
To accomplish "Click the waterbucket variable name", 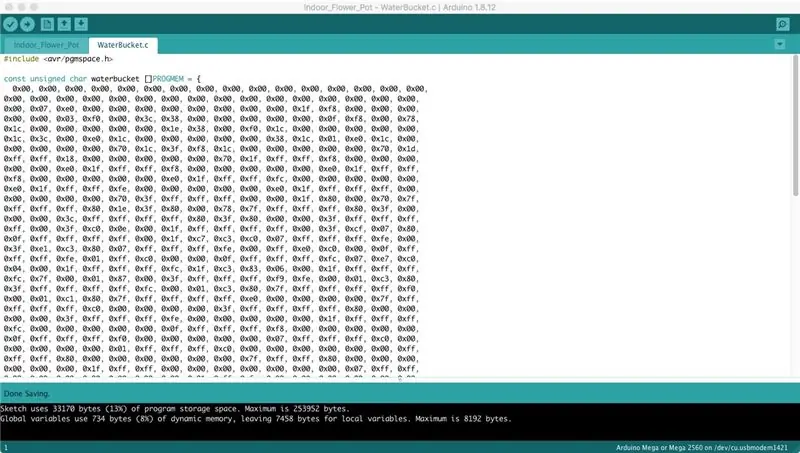I will 115,79.
